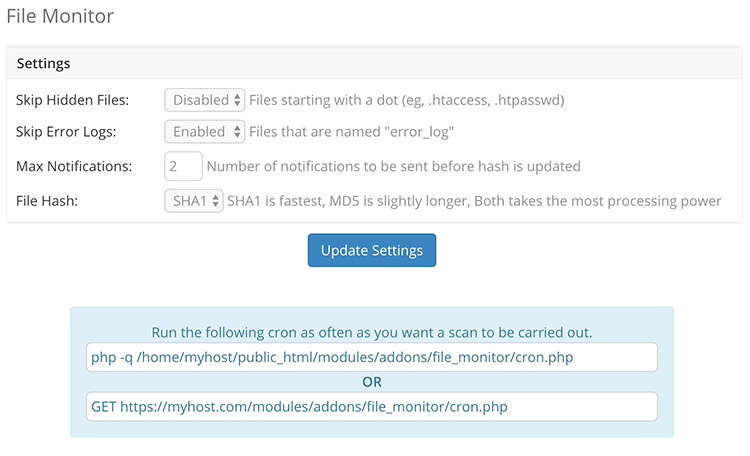750x456 pixels.
Task: Click the File Monitor page heading
Action: [60, 16]
